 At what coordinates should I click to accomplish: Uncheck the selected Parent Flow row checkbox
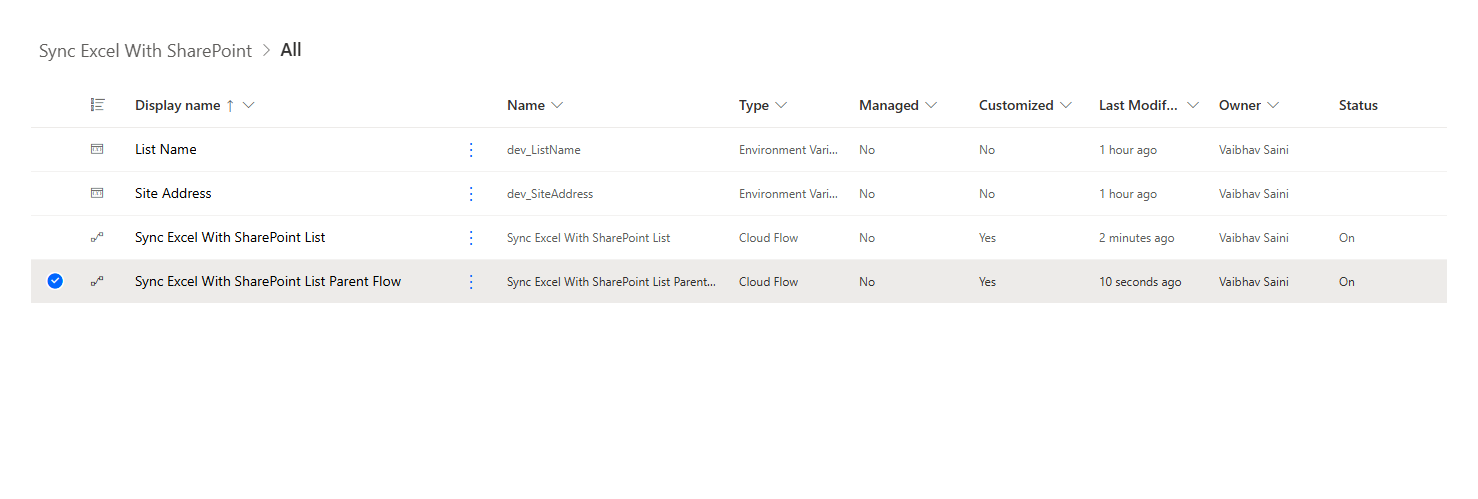55,282
